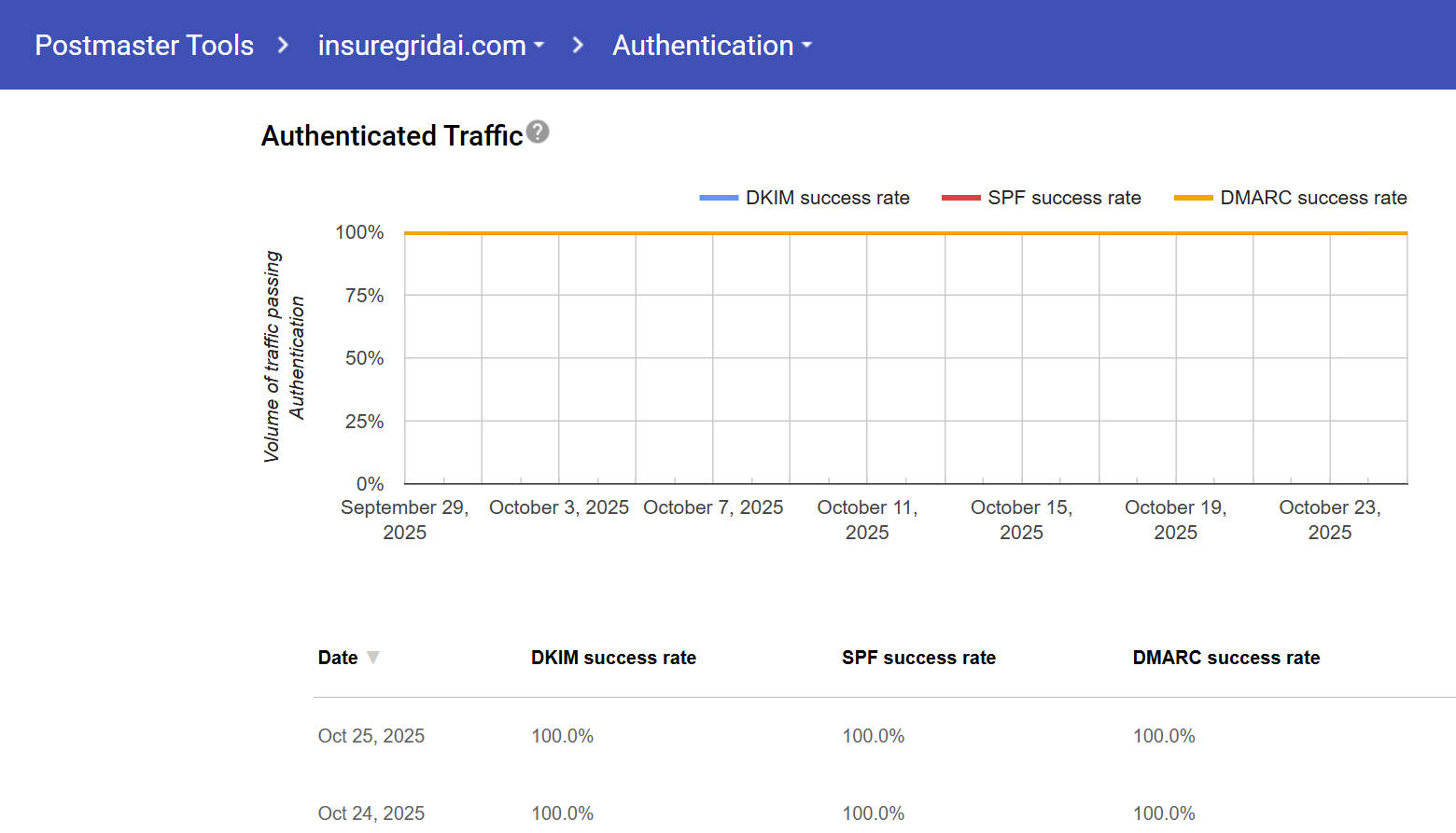Click the breadcrumb chevron before Authentication

(x=578, y=46)
